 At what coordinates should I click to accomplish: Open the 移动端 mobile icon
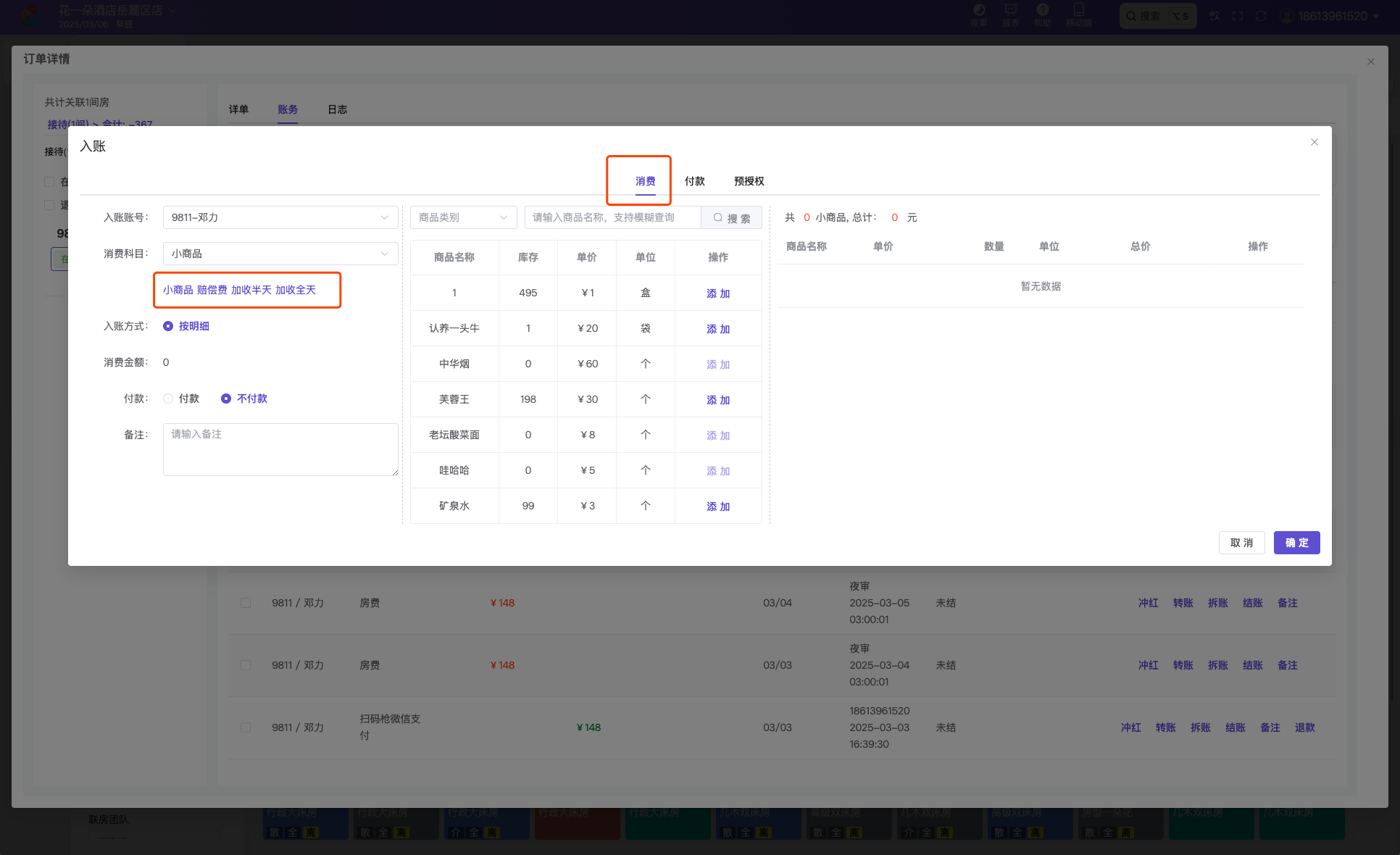tap(1078, 14)
